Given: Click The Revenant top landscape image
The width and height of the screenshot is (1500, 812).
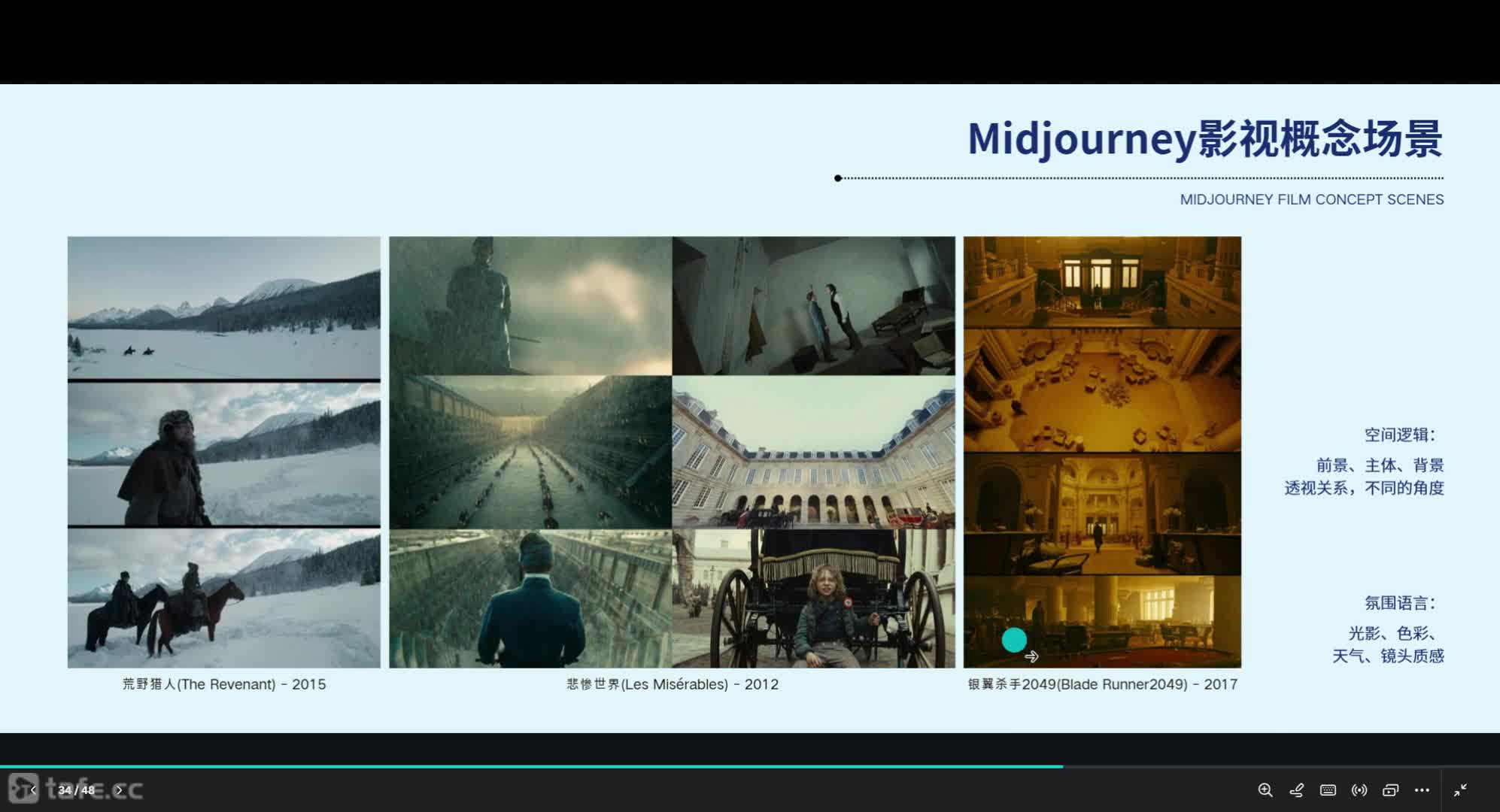Looking at the screenshot, I should pyautogui.click(x=224, y=307).
